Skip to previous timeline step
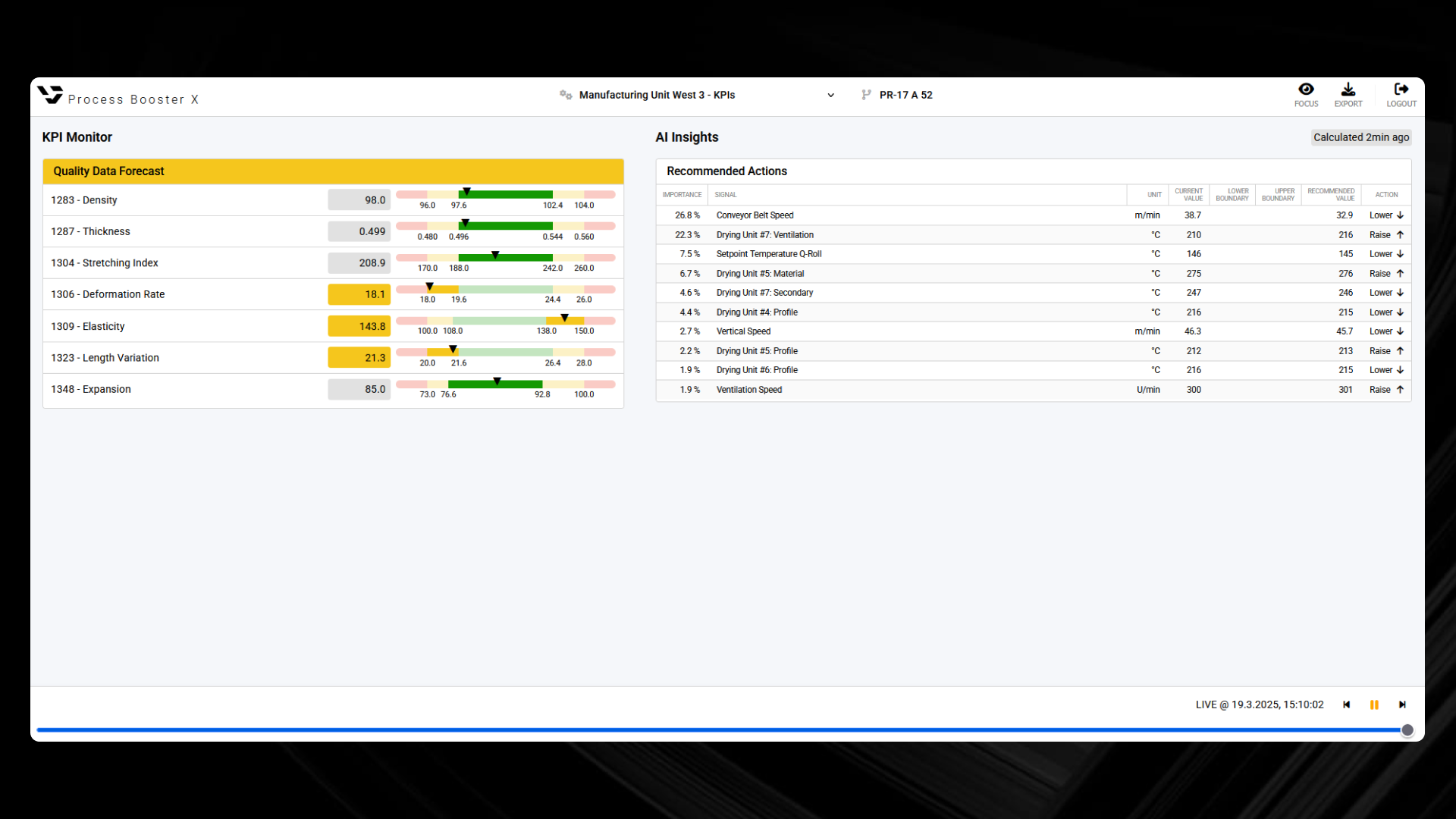The width and height of the screenshot is (1456, 819). [1347, 704]
